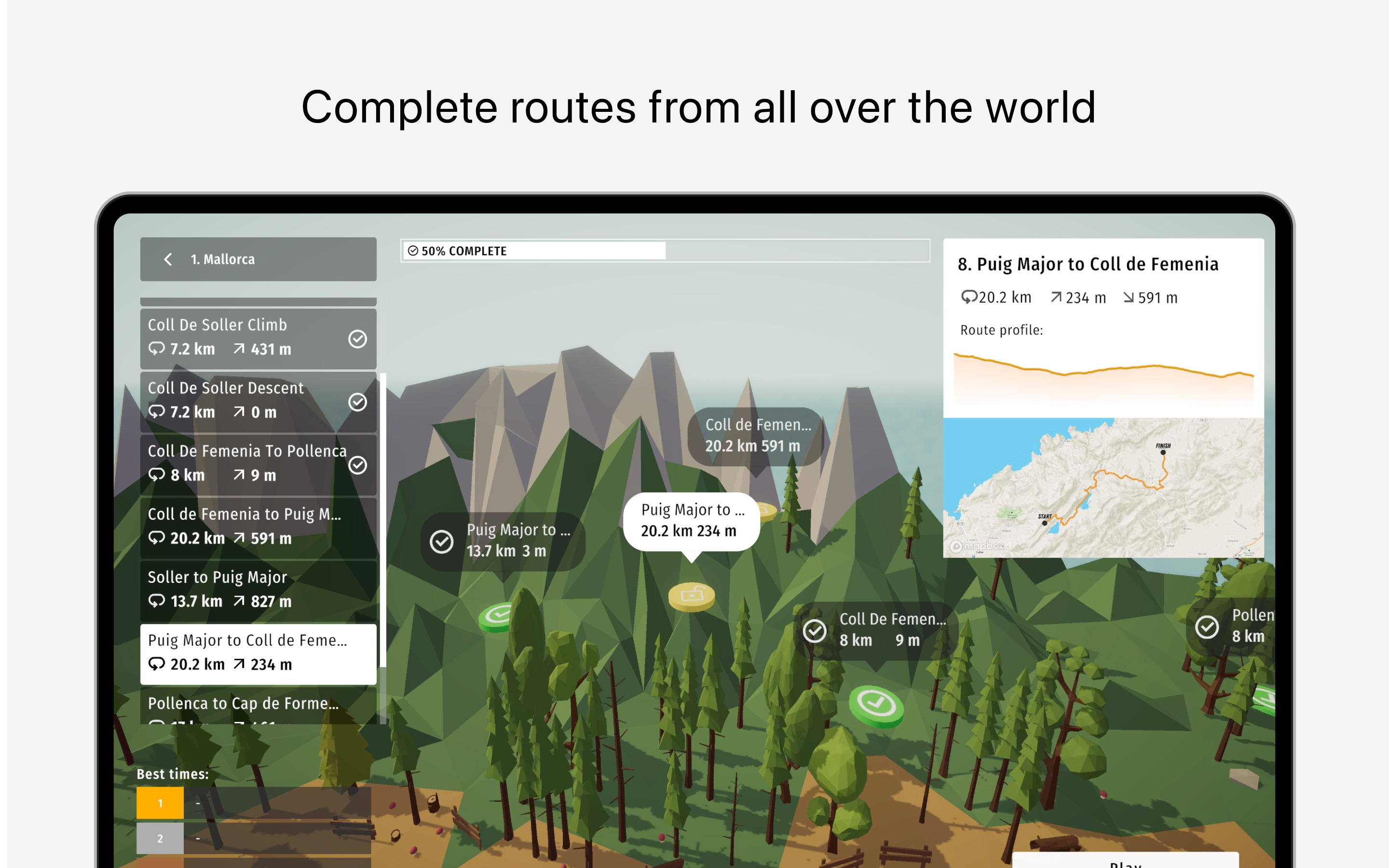Pick the Soller to Puig Major route
The image size is (1389, 868).
click(x=259, y=591)
